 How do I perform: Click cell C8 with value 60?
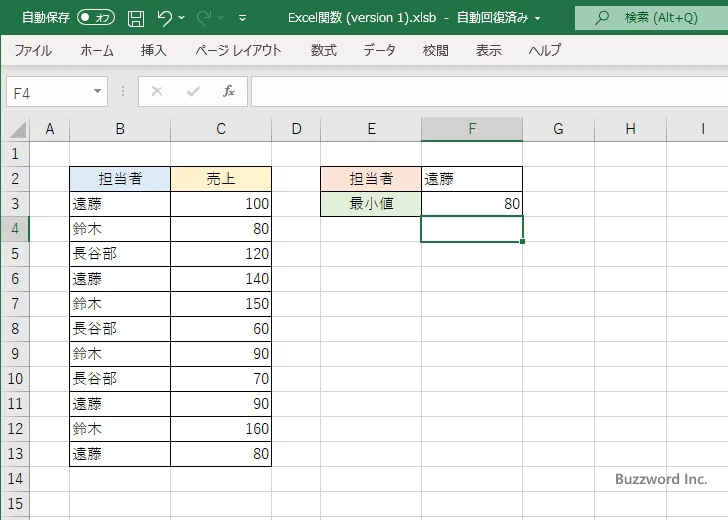coord(221,329)
